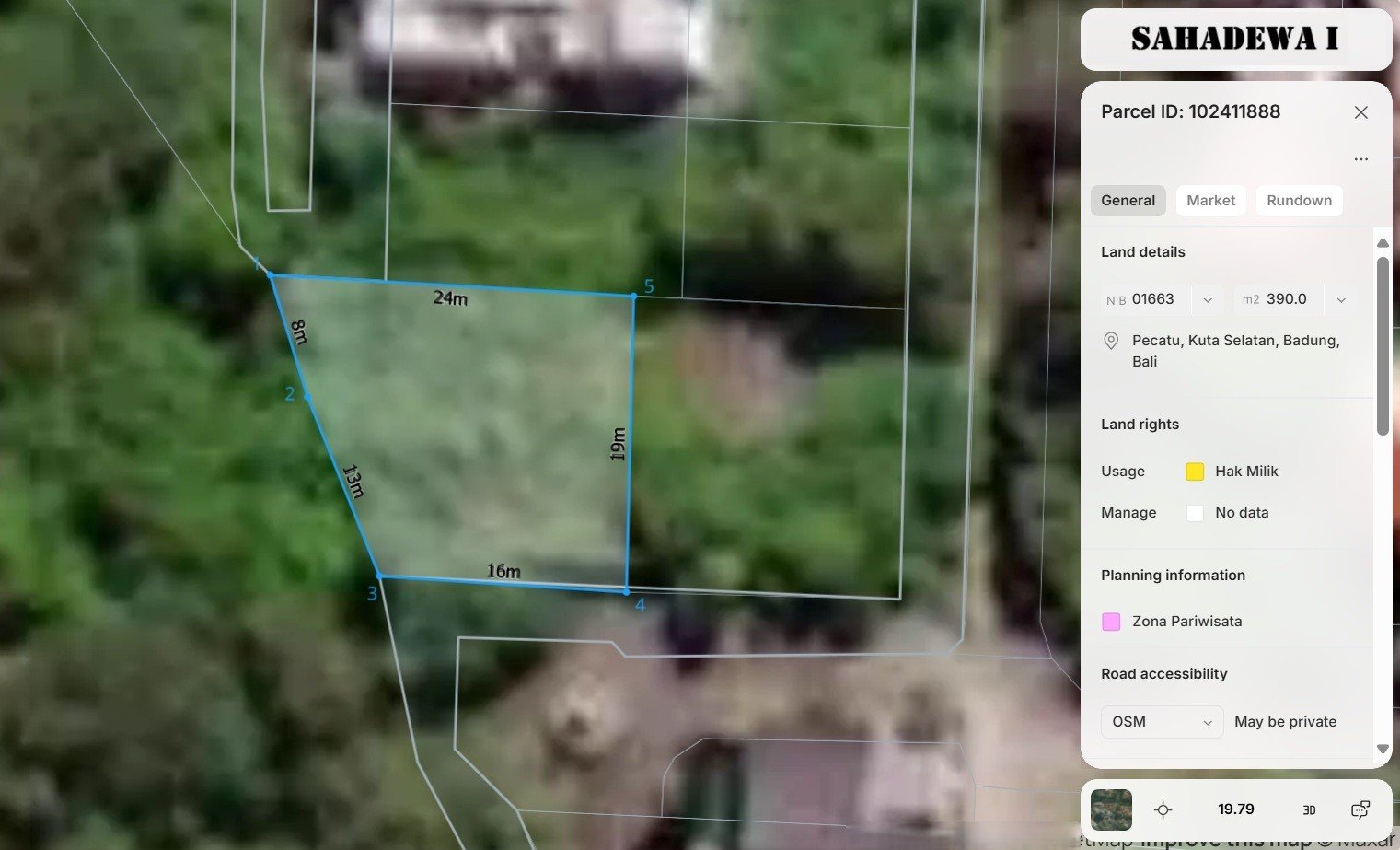Click parcel vertex point 4
This screenshot has height=850, width=1400.
point(627,591)
